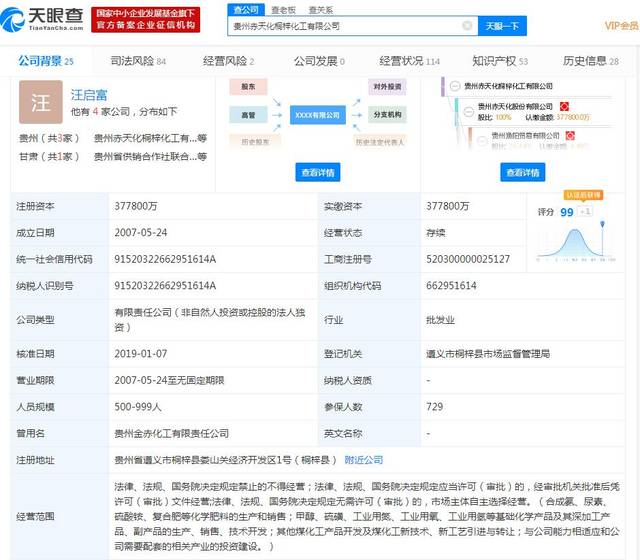Viewport: 640px width, 560px height.
Task: Click 查看详情 under the equity structure tree
Action: click(x=522, y=172)
